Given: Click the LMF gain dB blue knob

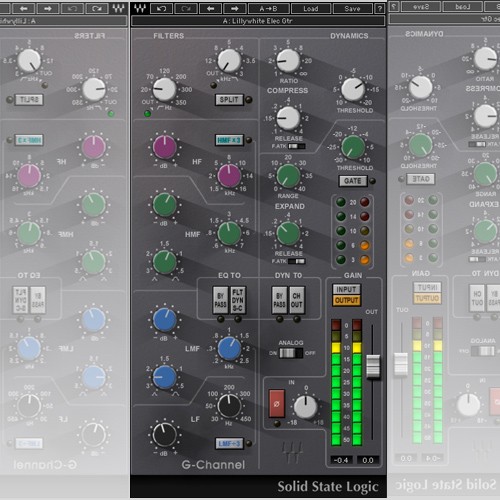Looking at the screenshot, I should pos(164,320).
